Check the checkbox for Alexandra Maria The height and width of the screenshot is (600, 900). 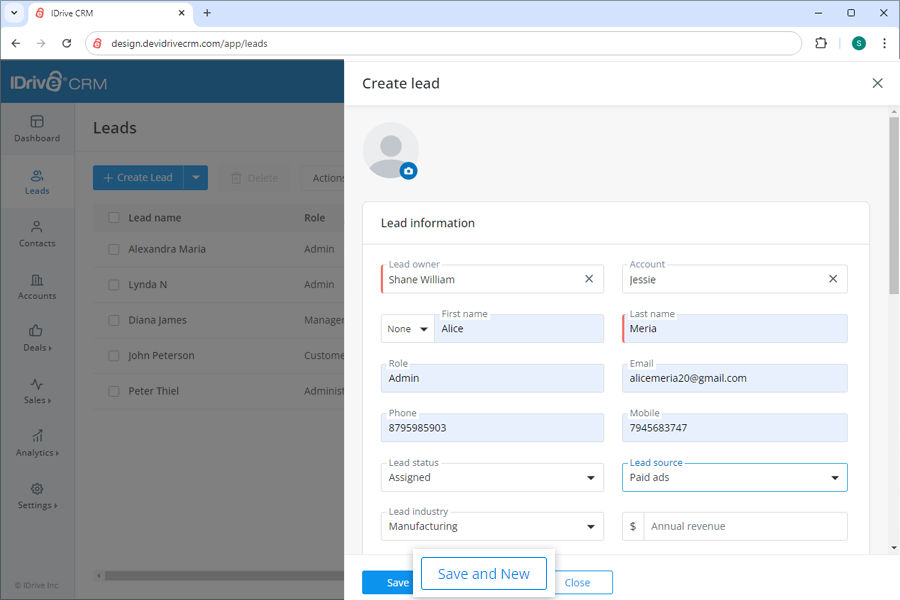(113, 249)
